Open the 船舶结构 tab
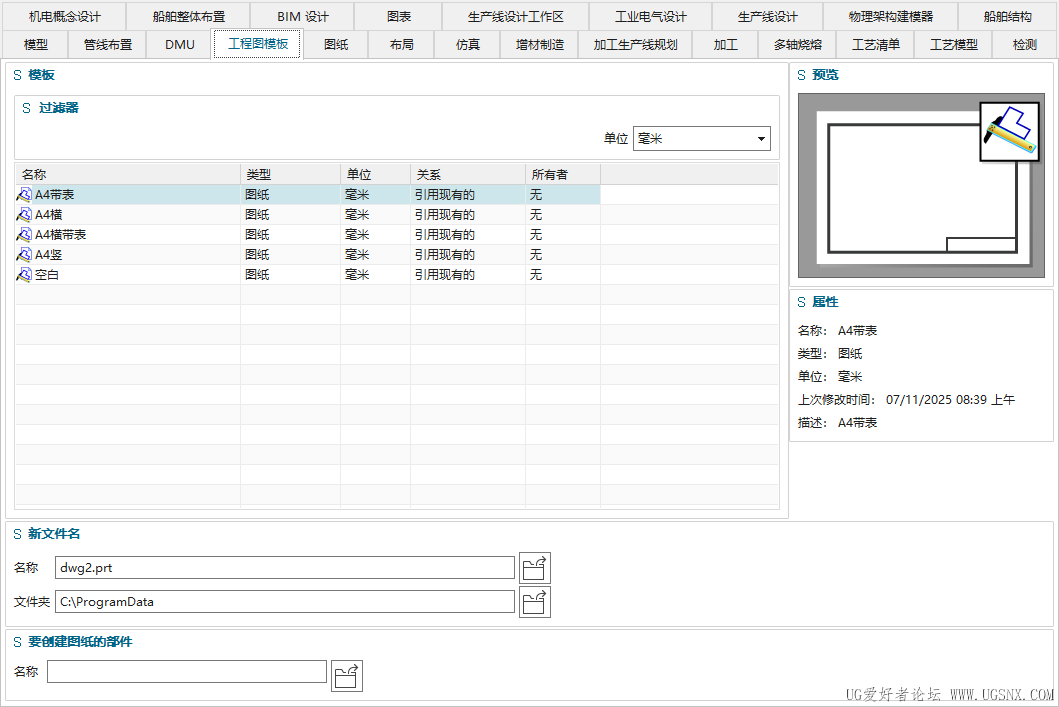The height and width of the screenshot is (707, 1059). [x=1007, y=16]
